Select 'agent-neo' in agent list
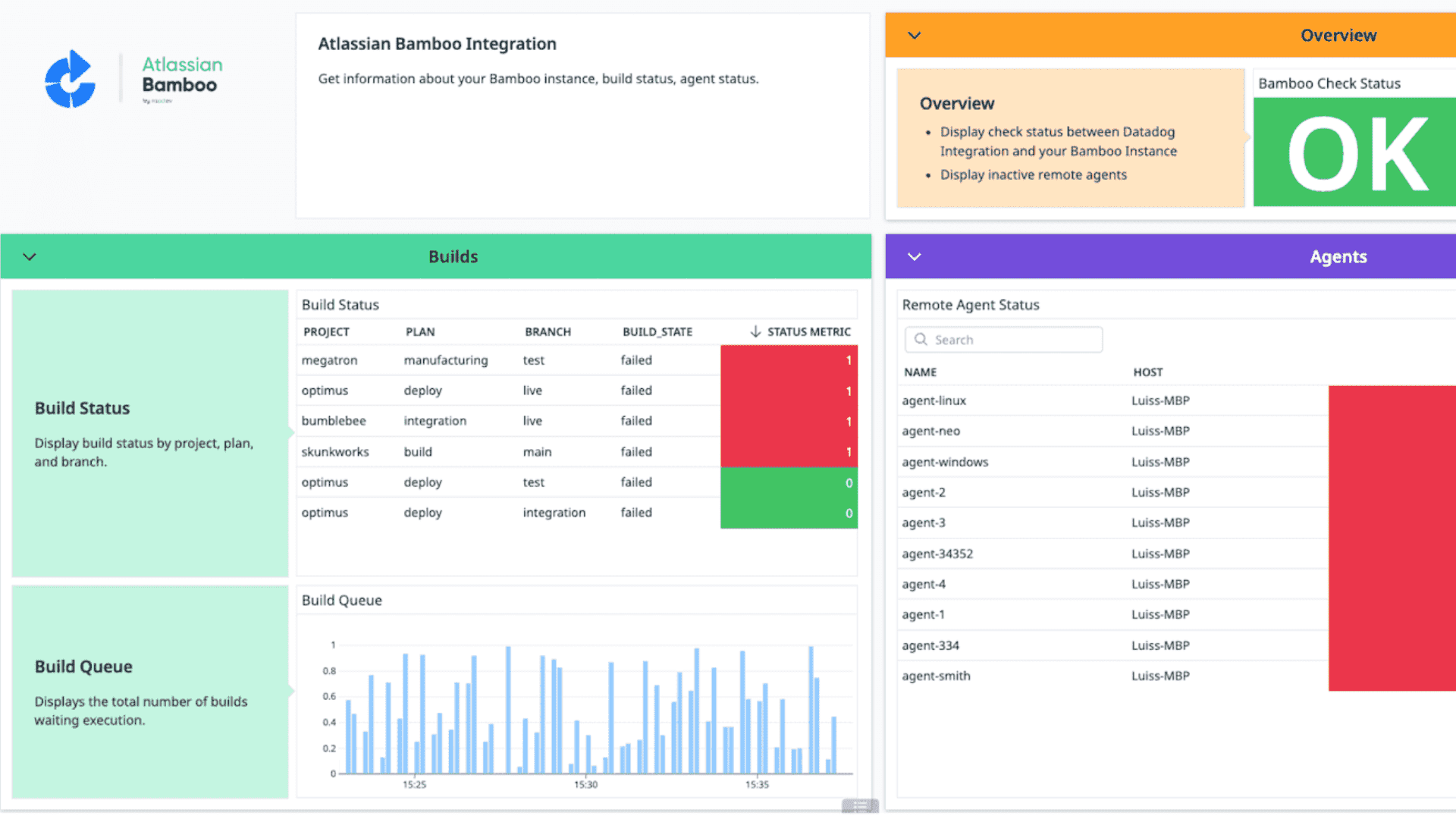This screenshot has height=819, width=1456. click(x=930, y=431)
